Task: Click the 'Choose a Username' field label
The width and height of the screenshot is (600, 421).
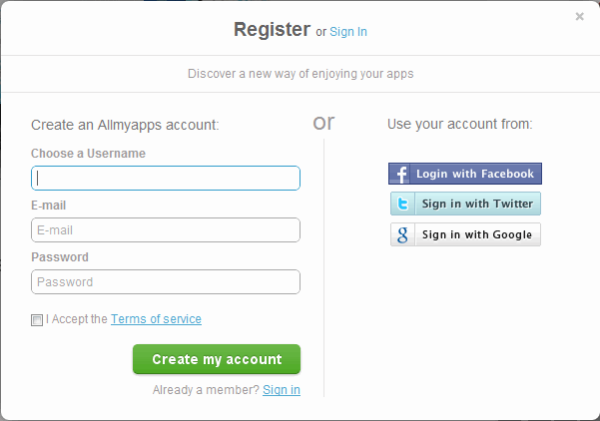Action: pyautogui.click(x=88, y=153)
